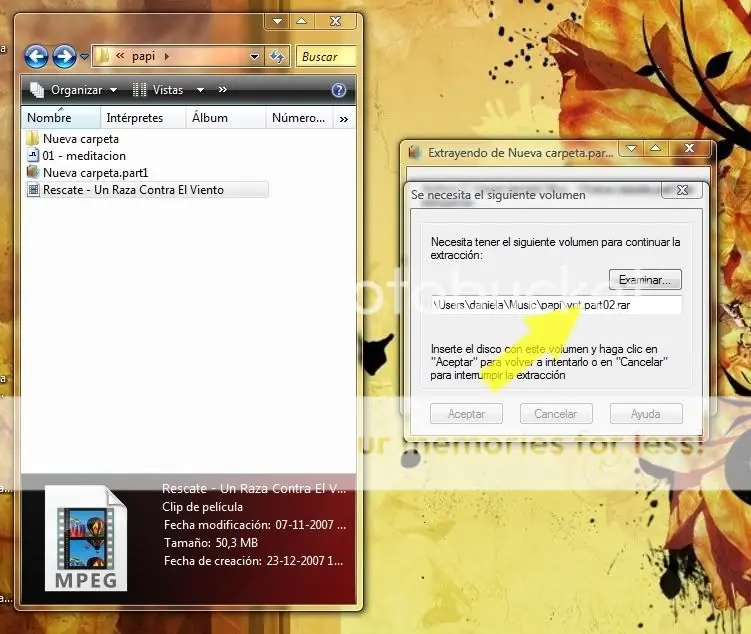Viewport: 751px width, 634px height.
Task: Maximize the Extrayendo window
Action: coord(655,148)
